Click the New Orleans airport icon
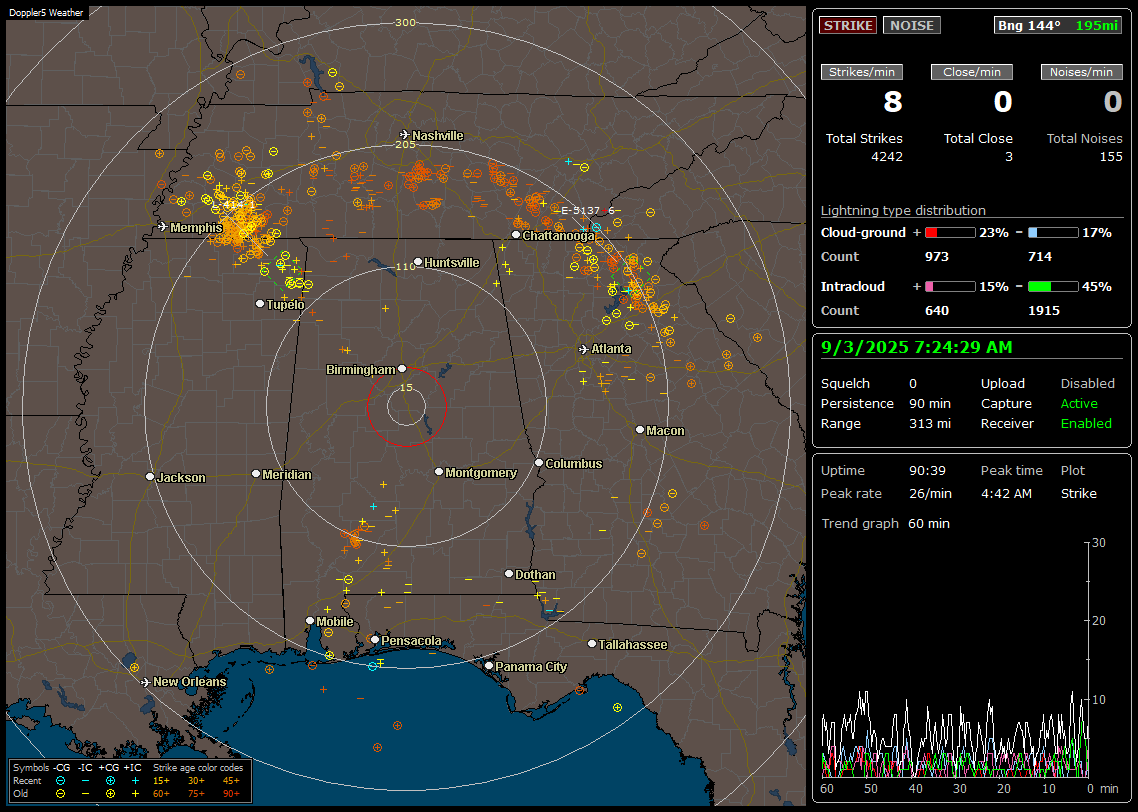Viewport: 1138px width, 812px height. (145, 682)
